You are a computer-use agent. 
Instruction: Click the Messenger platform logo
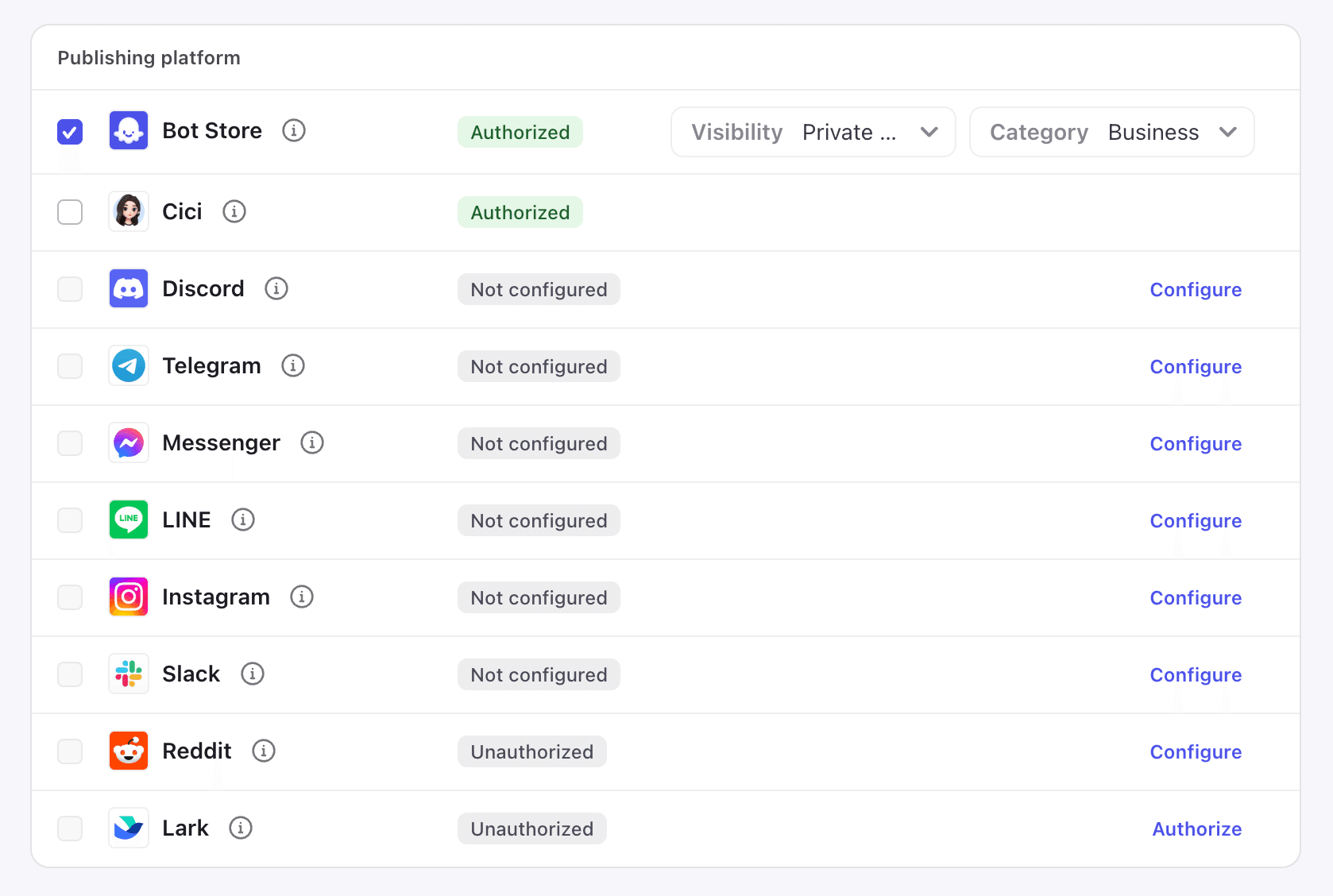point(129,443)
